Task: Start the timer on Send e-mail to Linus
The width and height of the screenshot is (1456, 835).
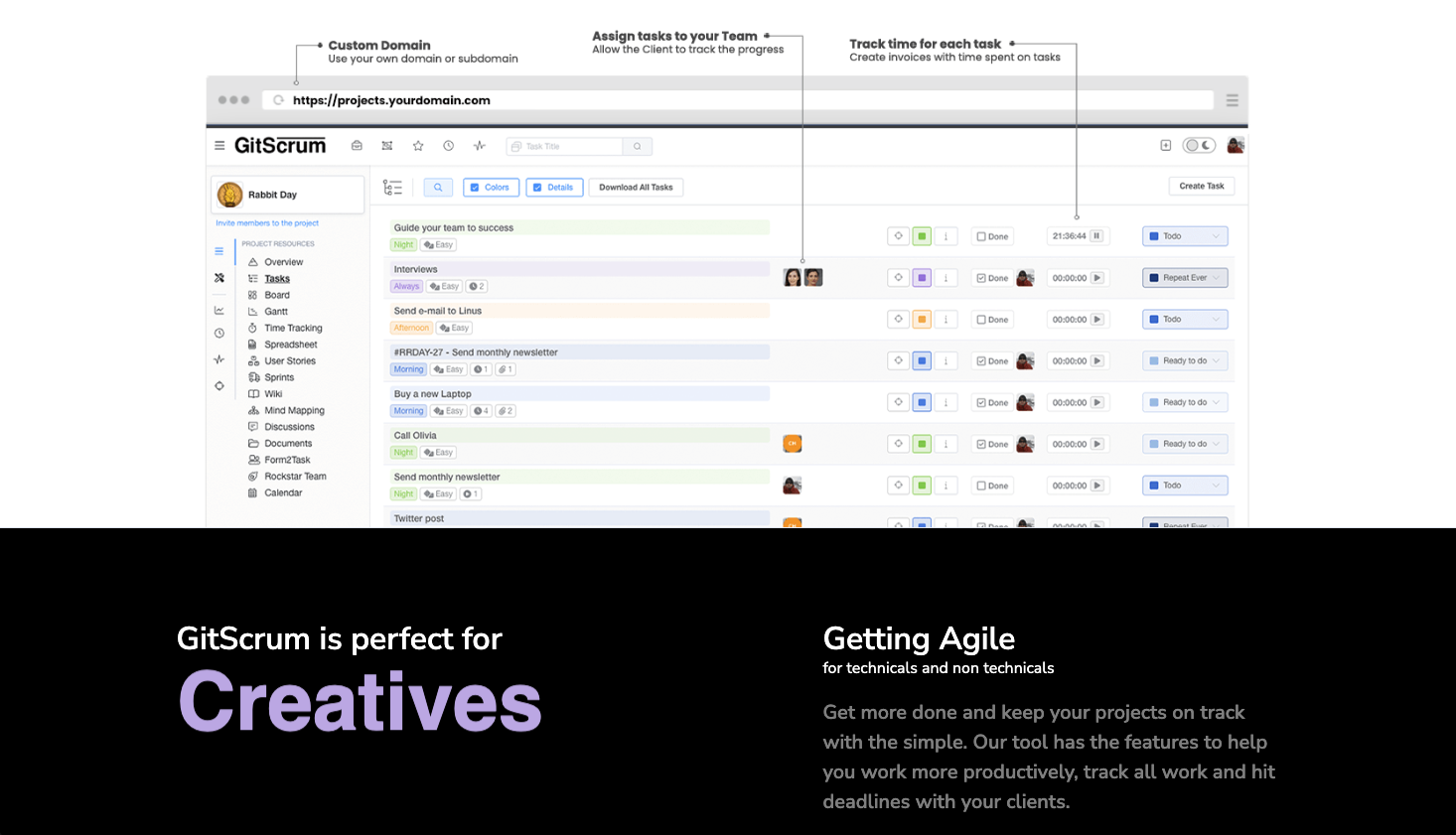Action: (1096, 320)
